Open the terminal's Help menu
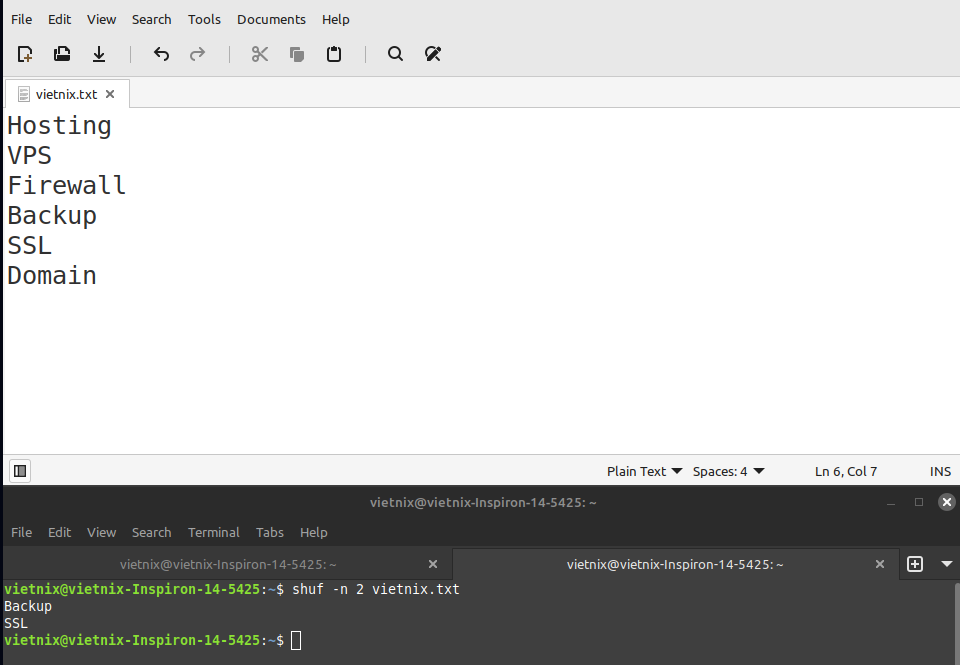Image resolution: width=960 pixels, height=665 pixels. (x=313, y=533)
